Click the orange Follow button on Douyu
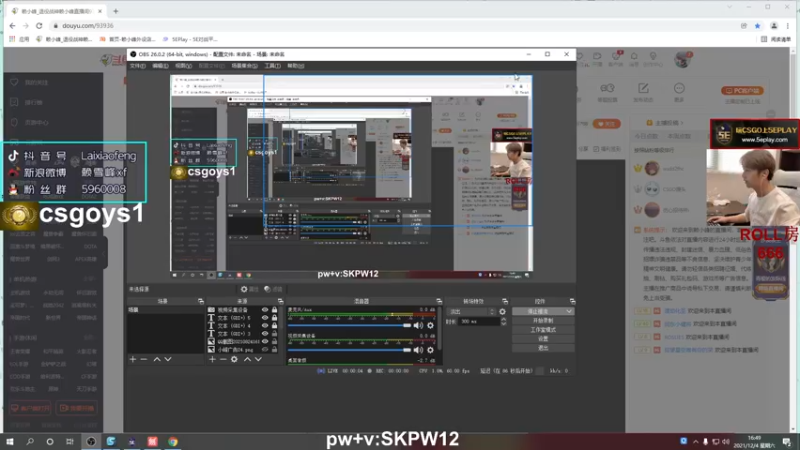The image size is (800, 450). [x=607, y=124]
